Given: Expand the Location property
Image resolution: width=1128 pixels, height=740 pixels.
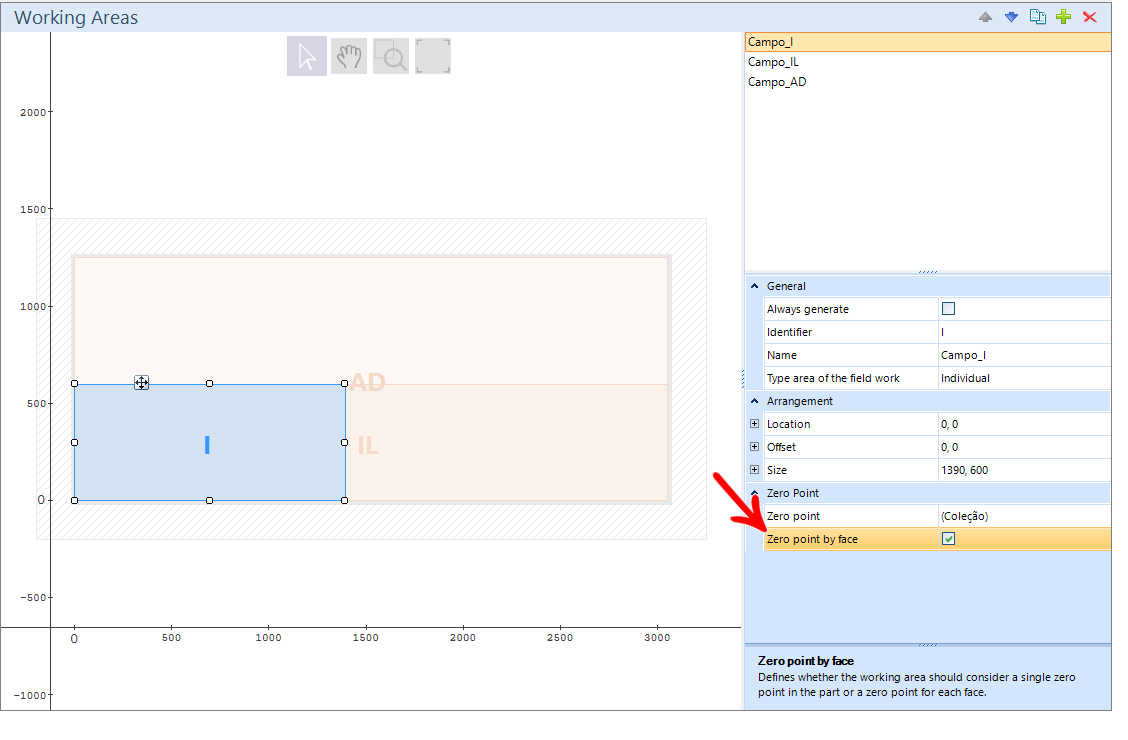Looking at the screenshot, I should (755, 424).
